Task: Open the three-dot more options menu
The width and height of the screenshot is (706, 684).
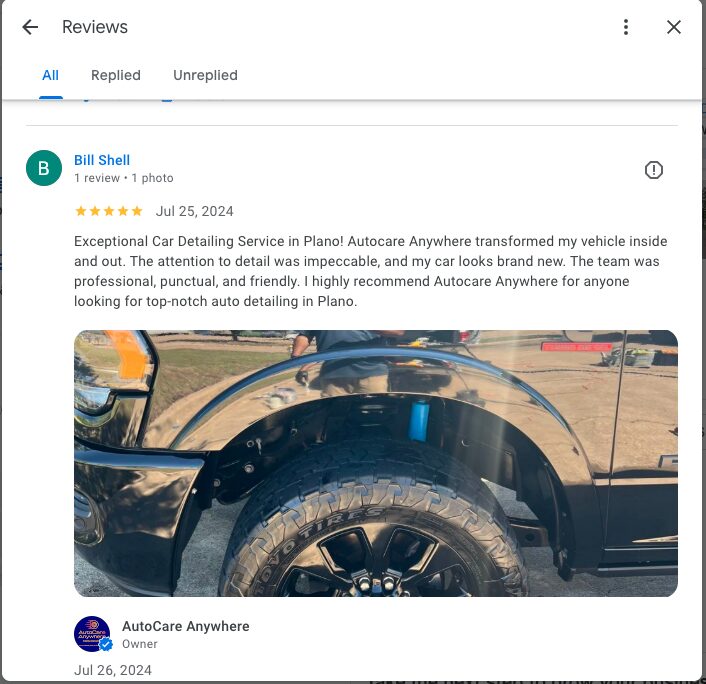Action: pyautogui.click(x=626, y=27)
